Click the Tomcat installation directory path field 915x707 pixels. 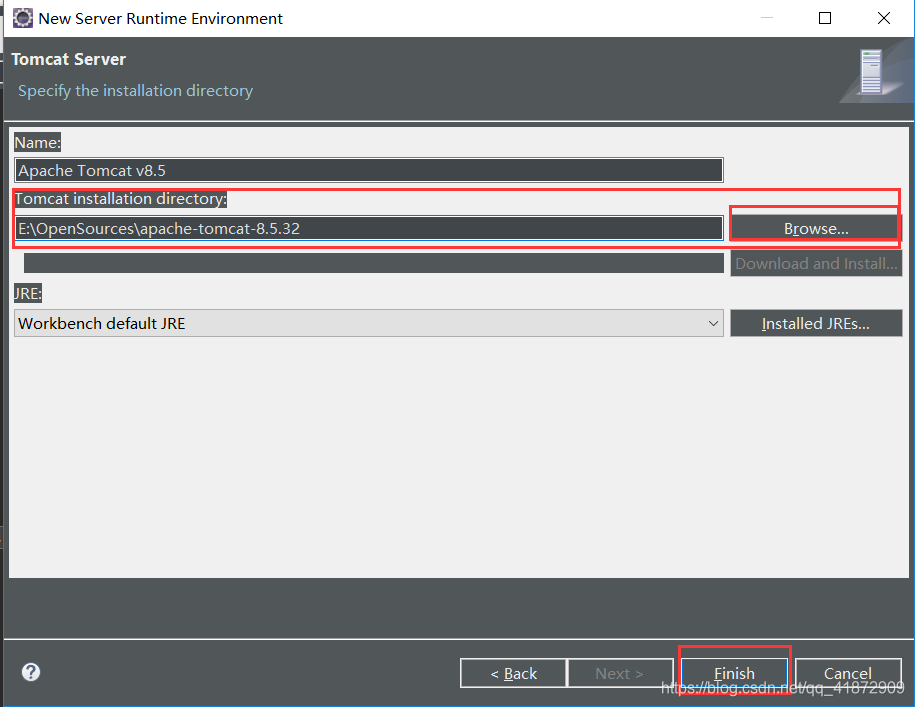(x=369, y=228)
